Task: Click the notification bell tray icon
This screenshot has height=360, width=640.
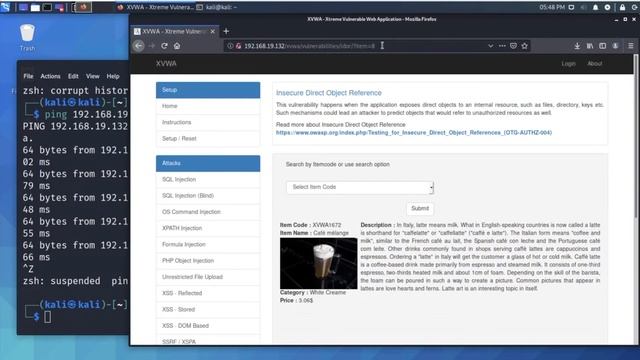Action: (596, 7)
